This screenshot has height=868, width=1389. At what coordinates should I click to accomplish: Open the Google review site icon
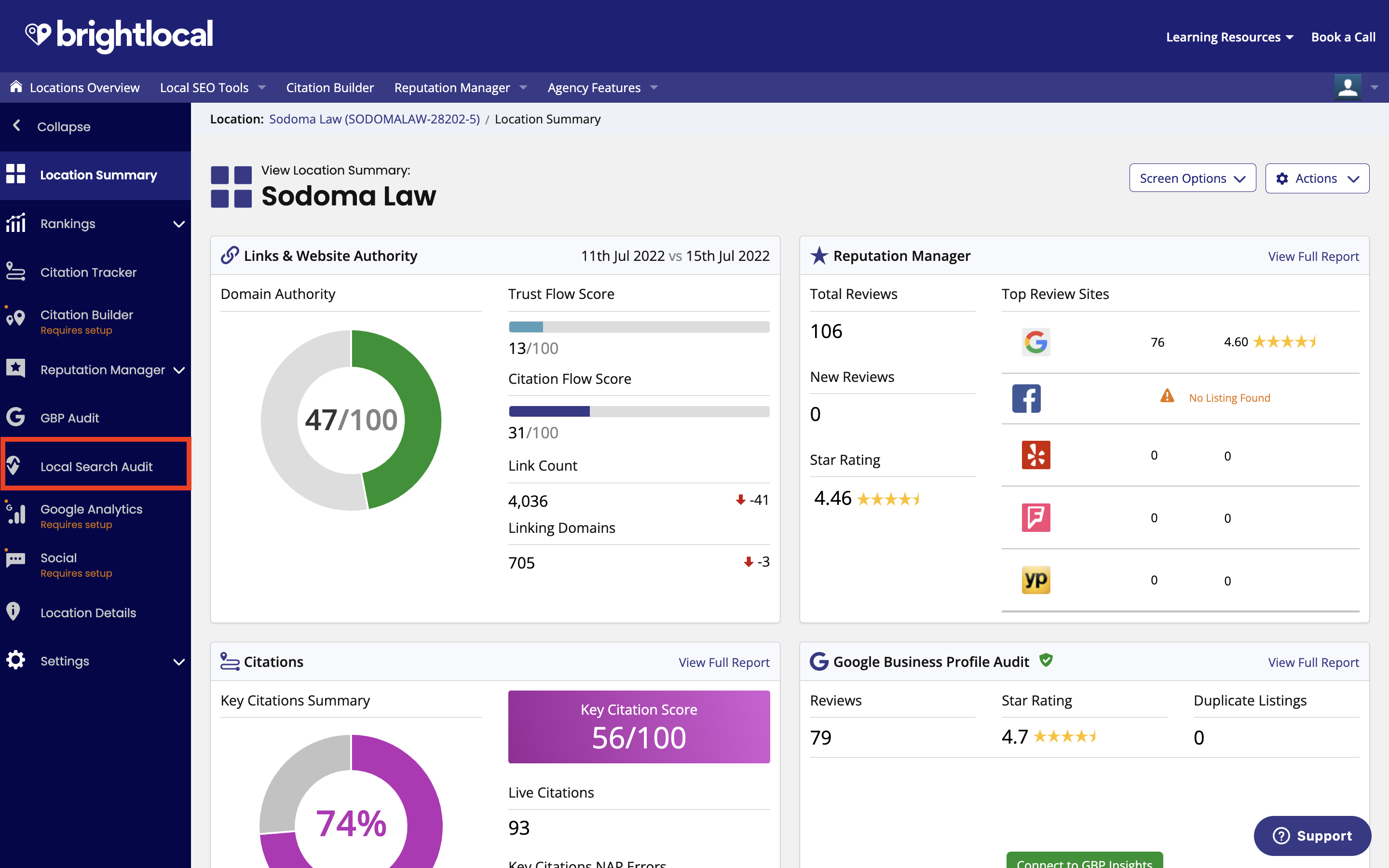(x=1035, y=342)
